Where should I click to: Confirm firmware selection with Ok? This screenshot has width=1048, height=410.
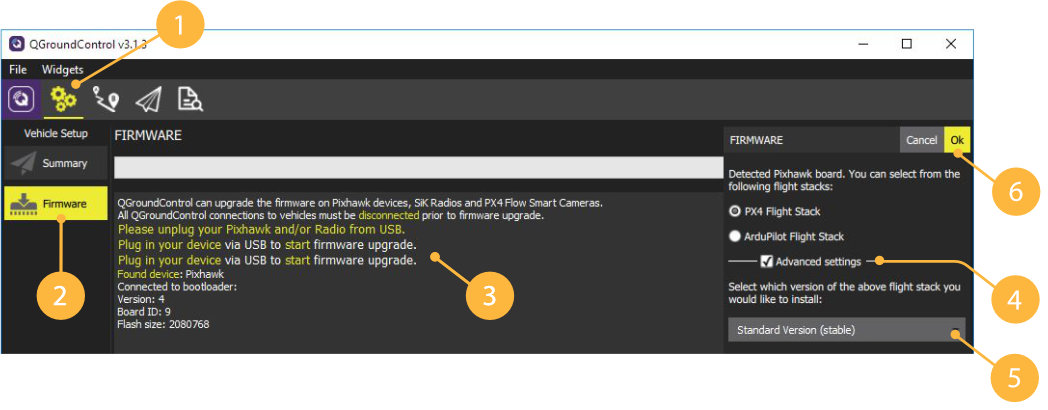click(x=957, y=140)
